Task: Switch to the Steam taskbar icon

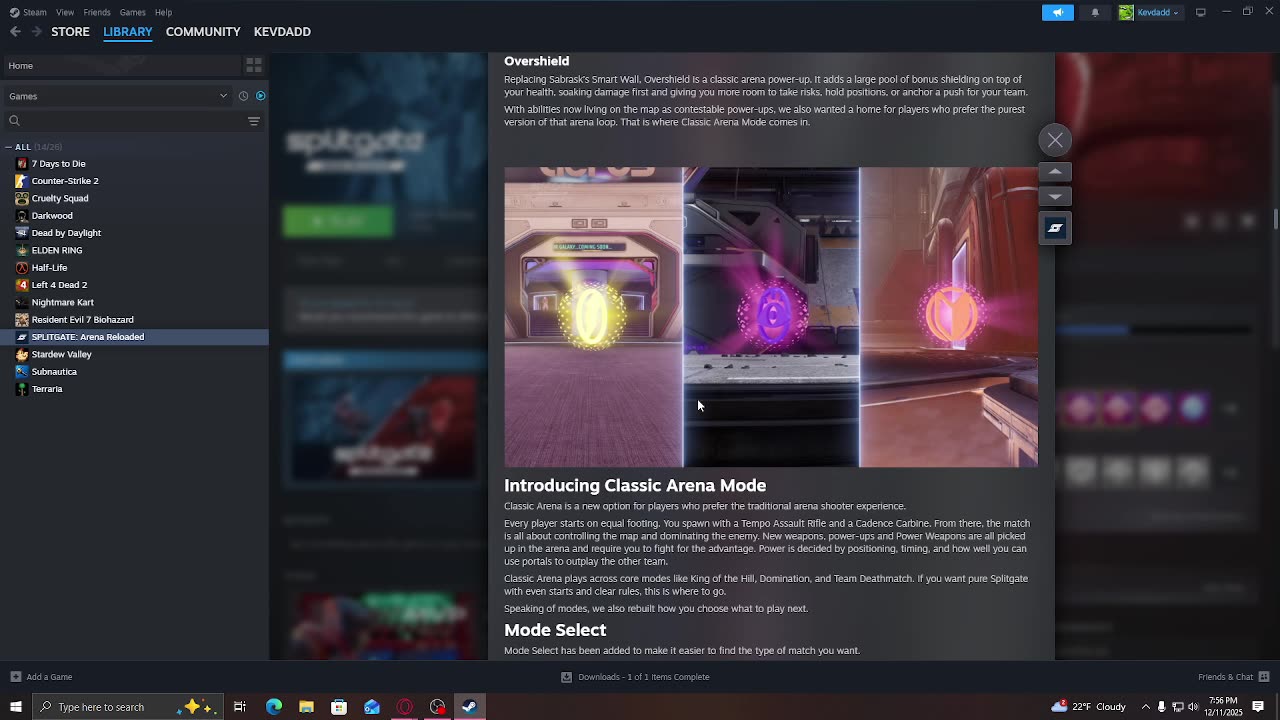Action: tap(470, 707)
